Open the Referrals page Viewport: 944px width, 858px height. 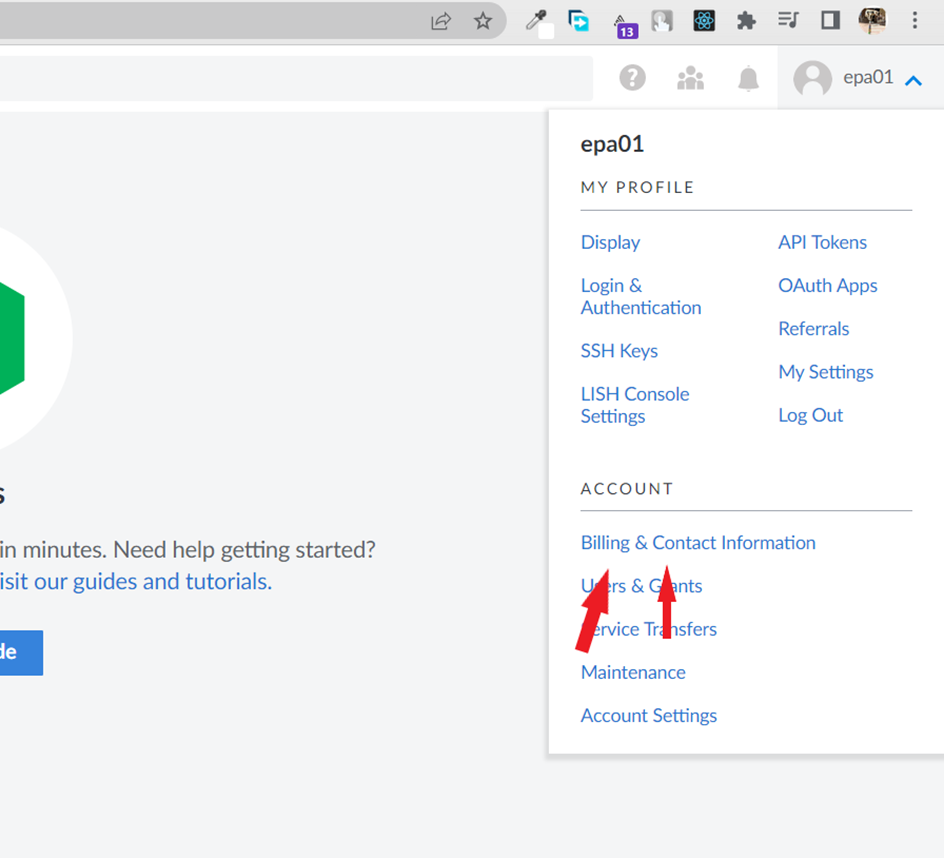[x=813, y=329]
